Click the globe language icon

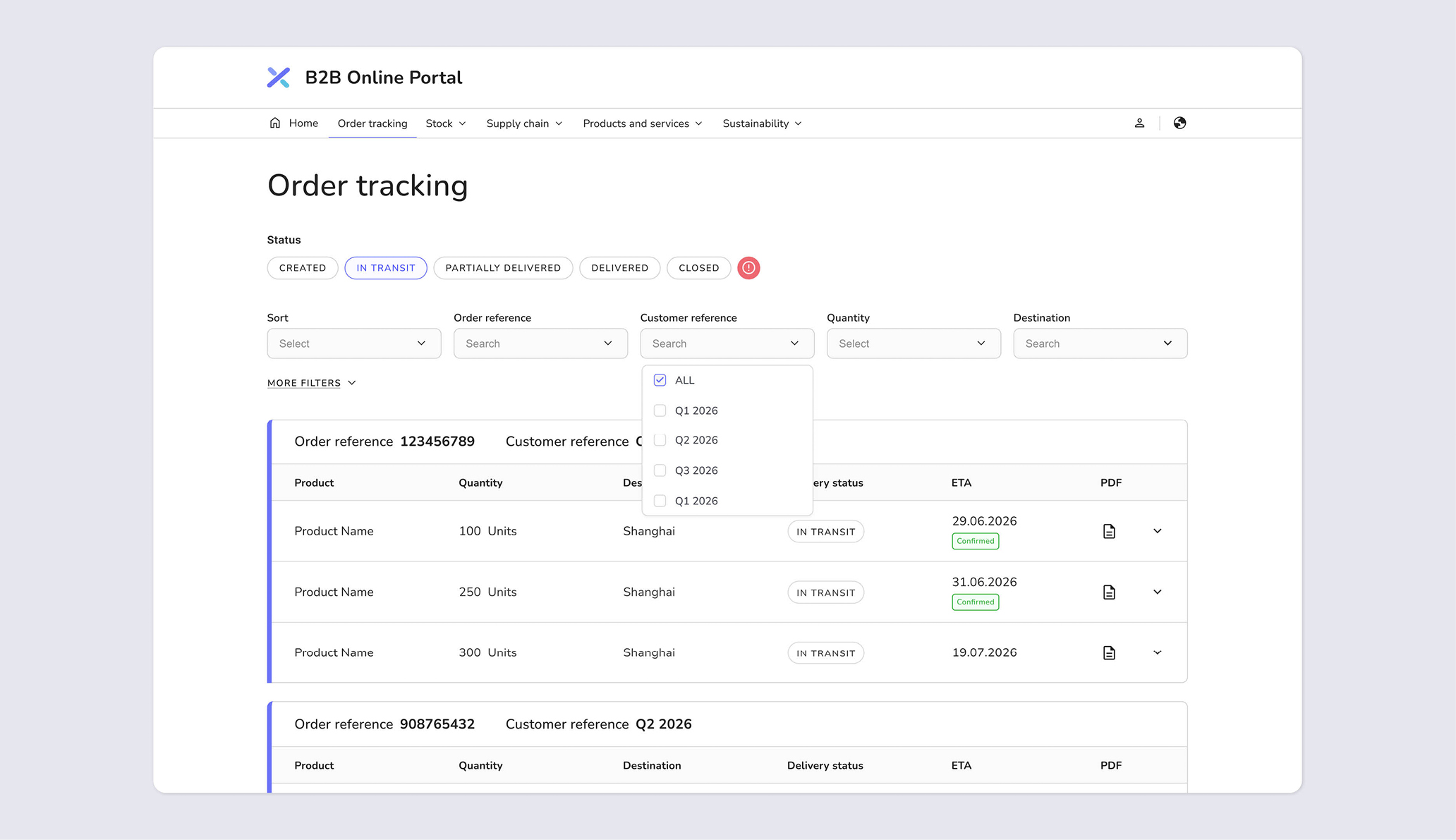(x=1179, y=123)
